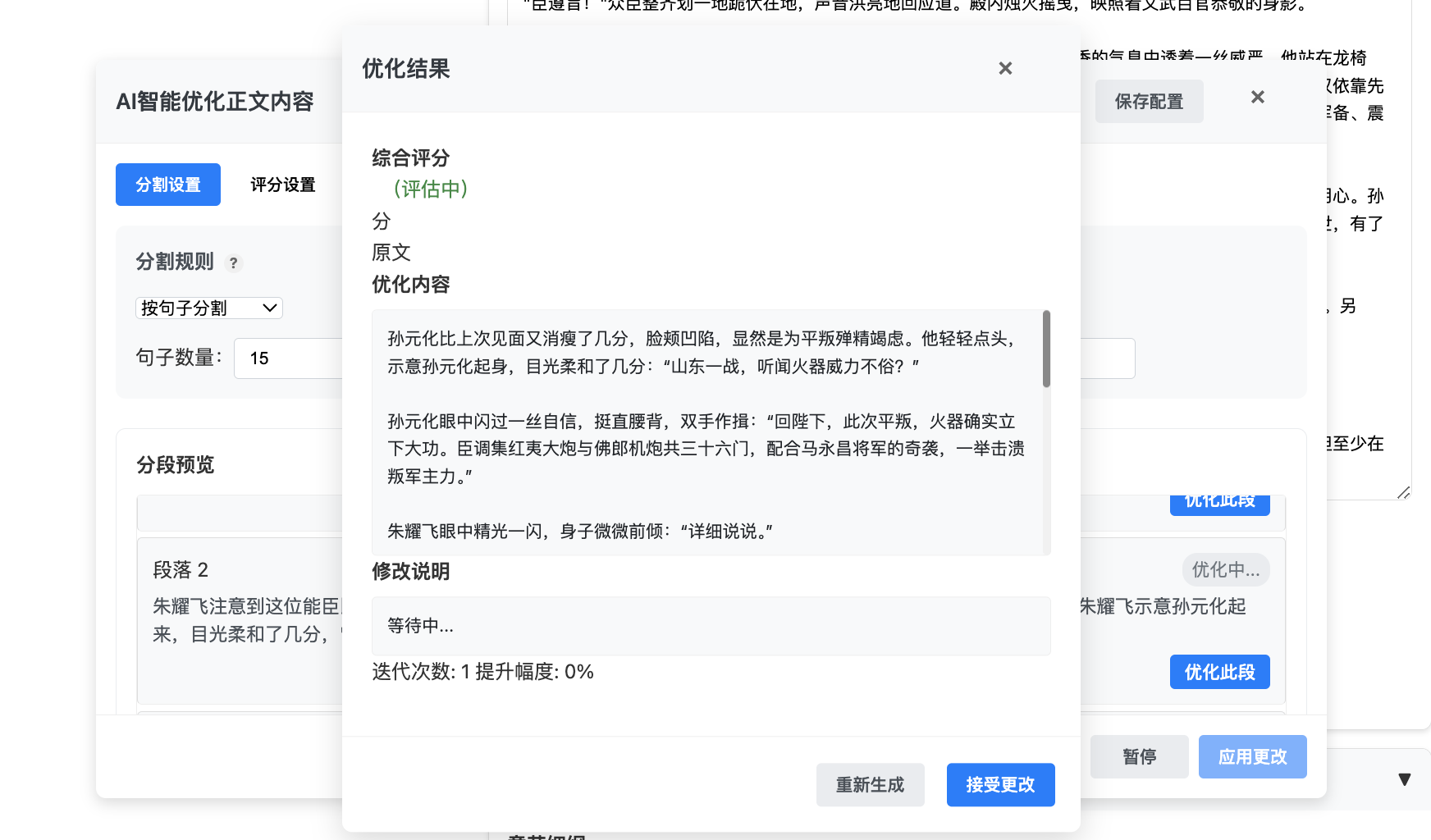The width and height of the screenshot is (1431, 840).
Task: Click the 优化中 status badge
Action: (x=1225, y=569)
